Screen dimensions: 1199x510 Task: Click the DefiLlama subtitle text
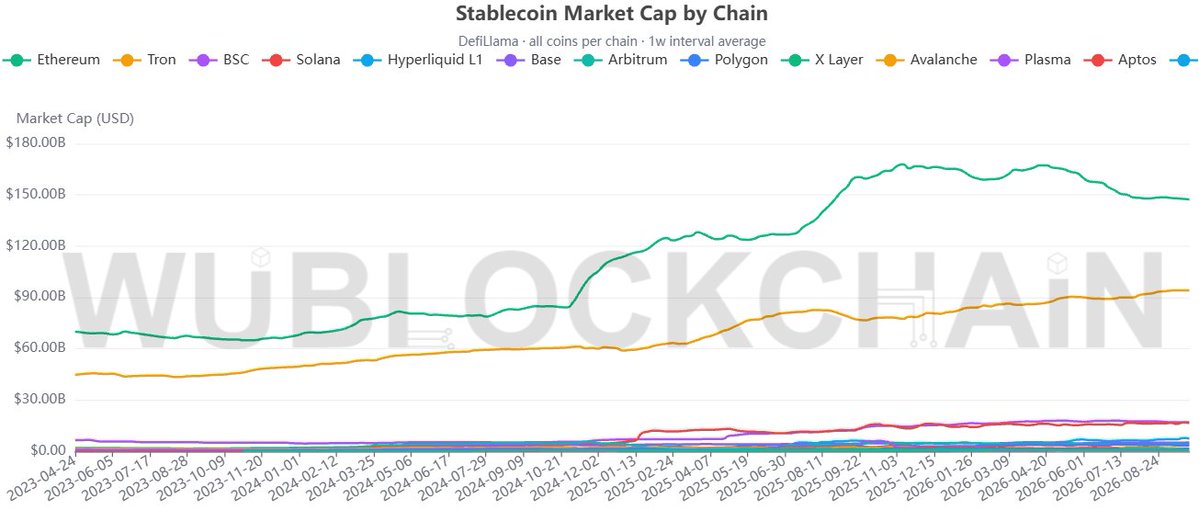click(612, 41)
